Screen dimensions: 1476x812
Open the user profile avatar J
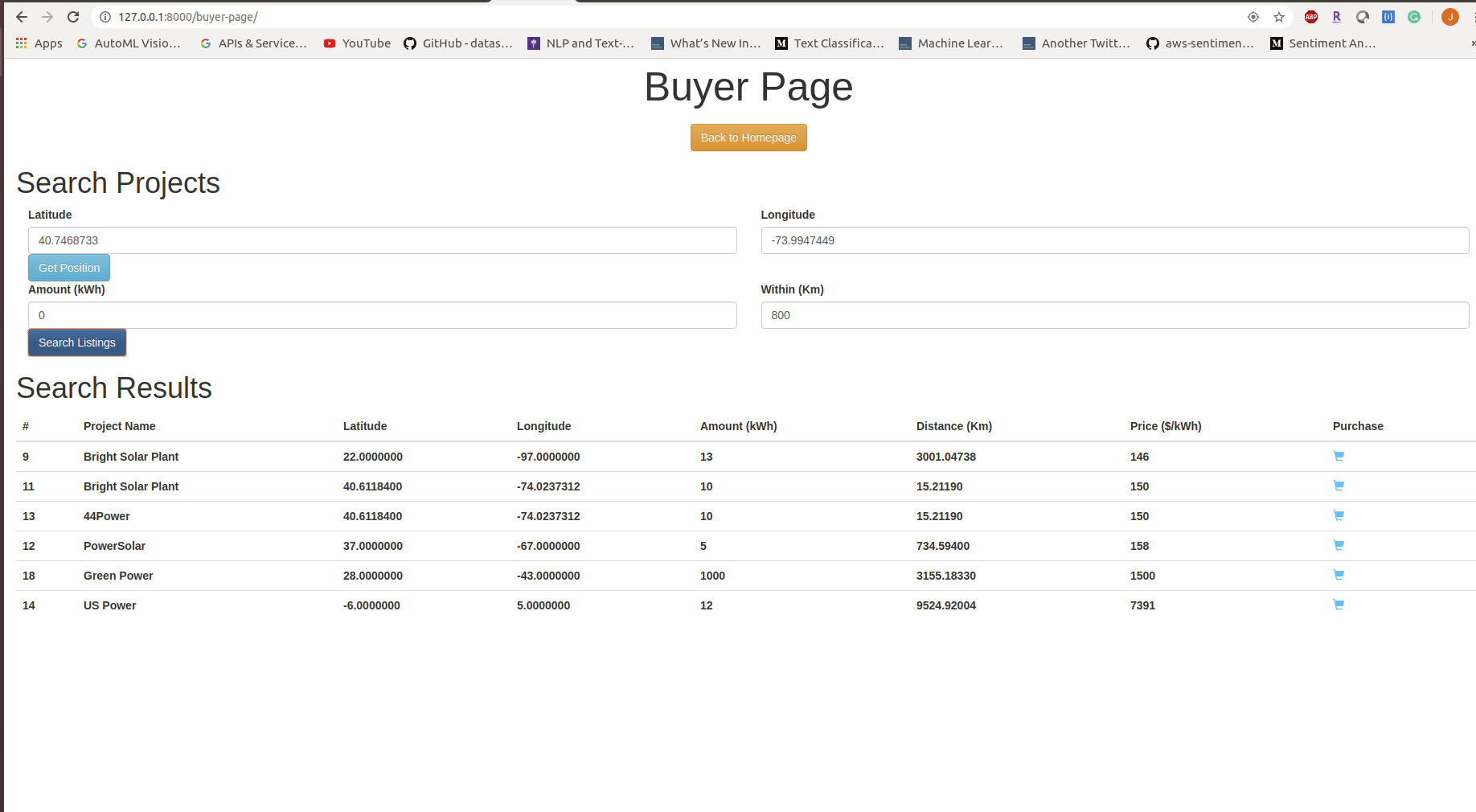tap(1450, 17)
